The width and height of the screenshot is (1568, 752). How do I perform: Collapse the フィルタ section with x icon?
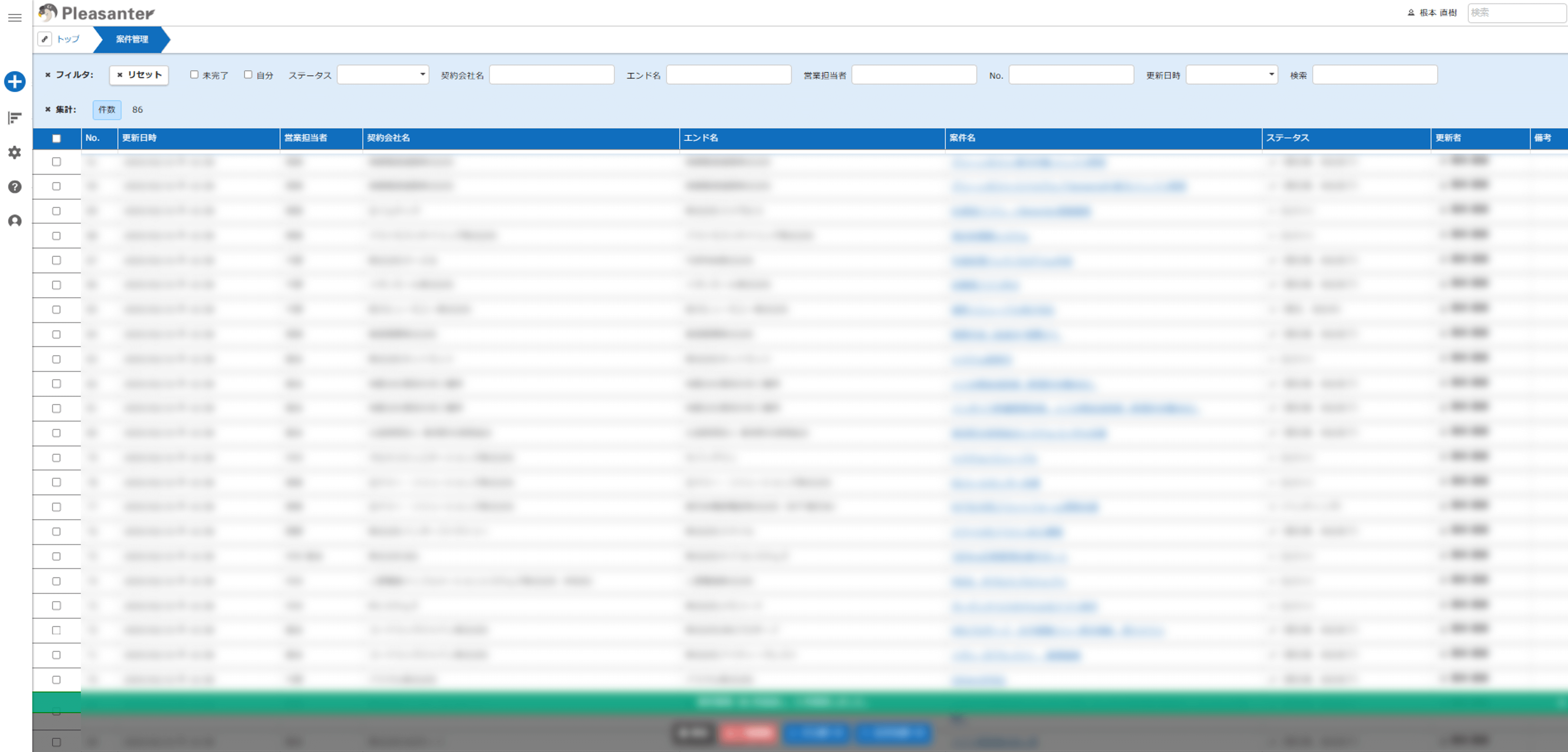click(x=47, y=75)
